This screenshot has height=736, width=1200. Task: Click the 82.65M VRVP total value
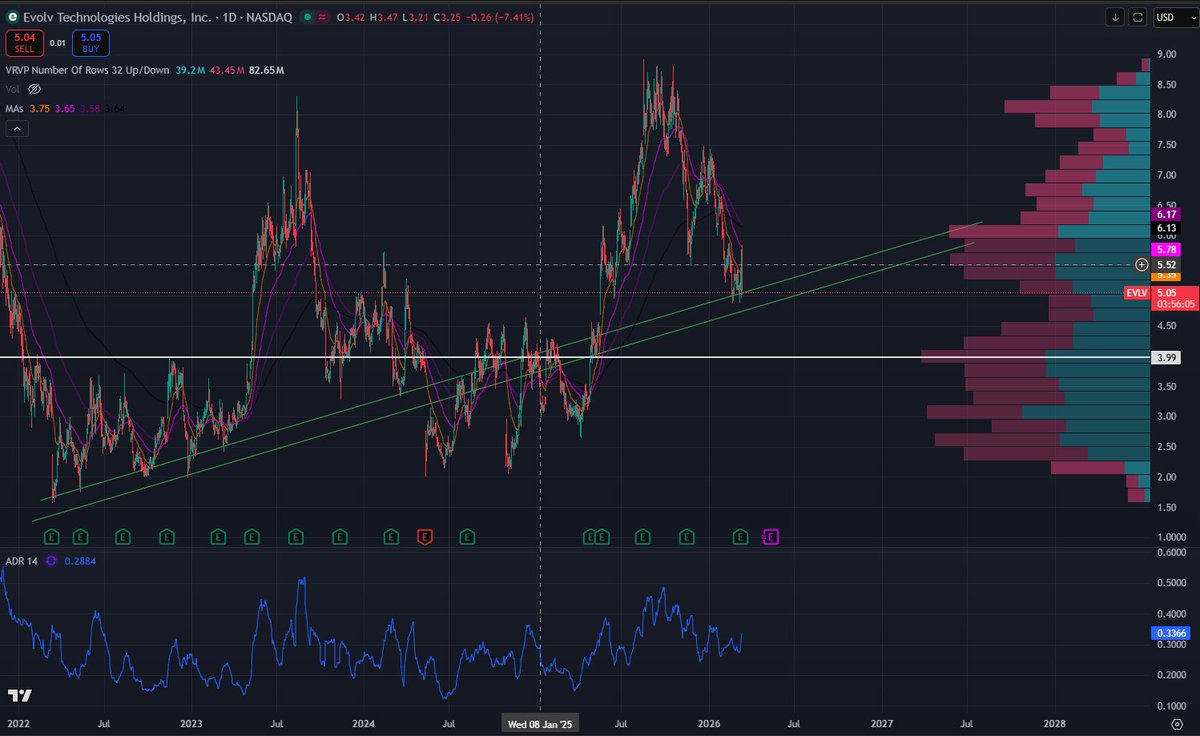(x=267, y=70)
